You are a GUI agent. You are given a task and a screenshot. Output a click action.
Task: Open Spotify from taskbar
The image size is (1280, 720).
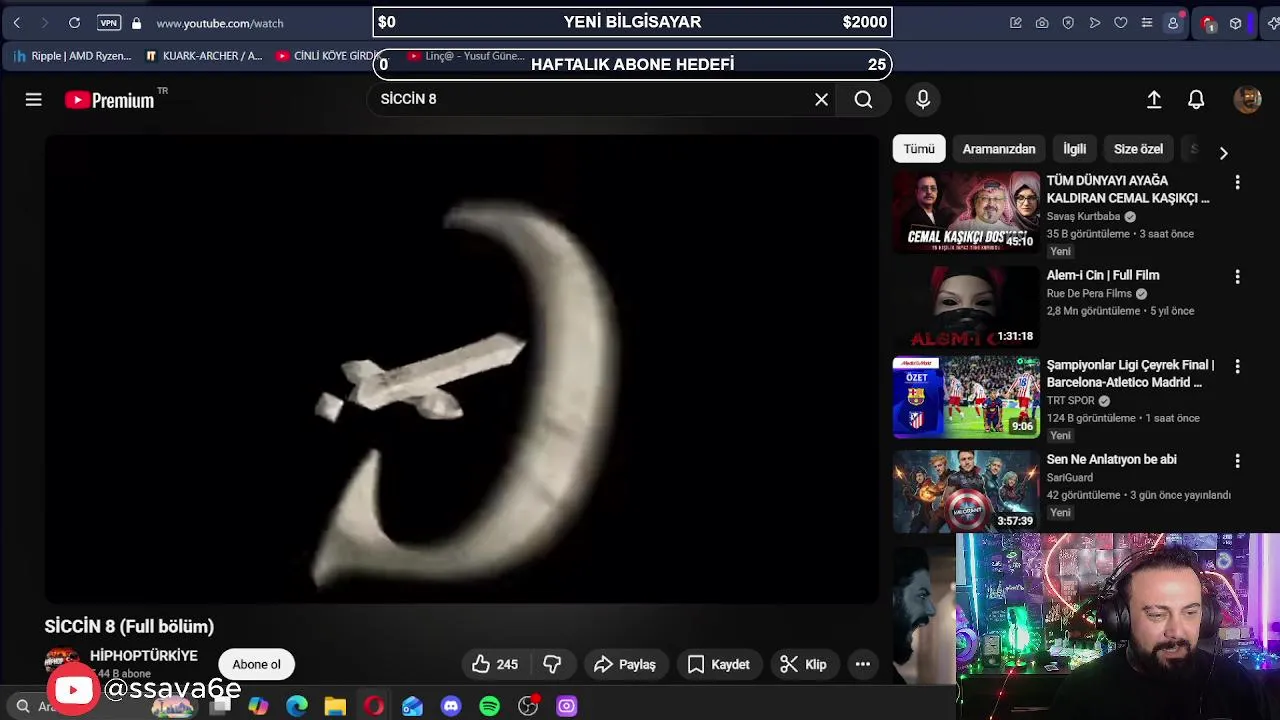(x=489, y=706)
